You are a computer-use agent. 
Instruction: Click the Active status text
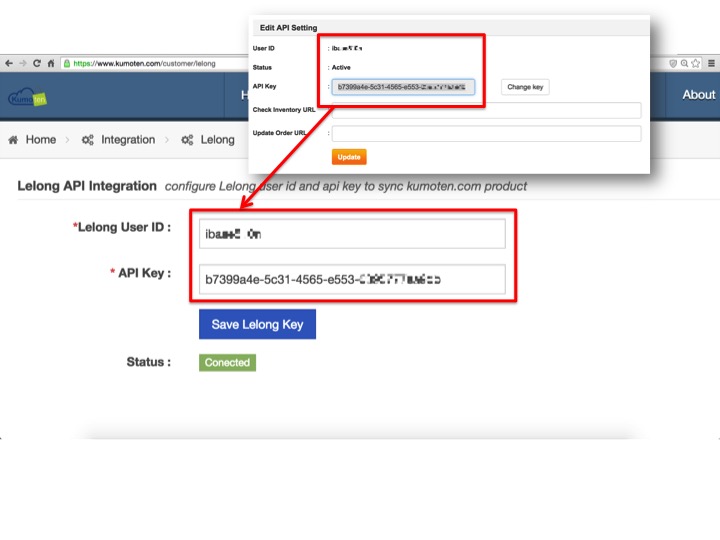click(341, 68)
